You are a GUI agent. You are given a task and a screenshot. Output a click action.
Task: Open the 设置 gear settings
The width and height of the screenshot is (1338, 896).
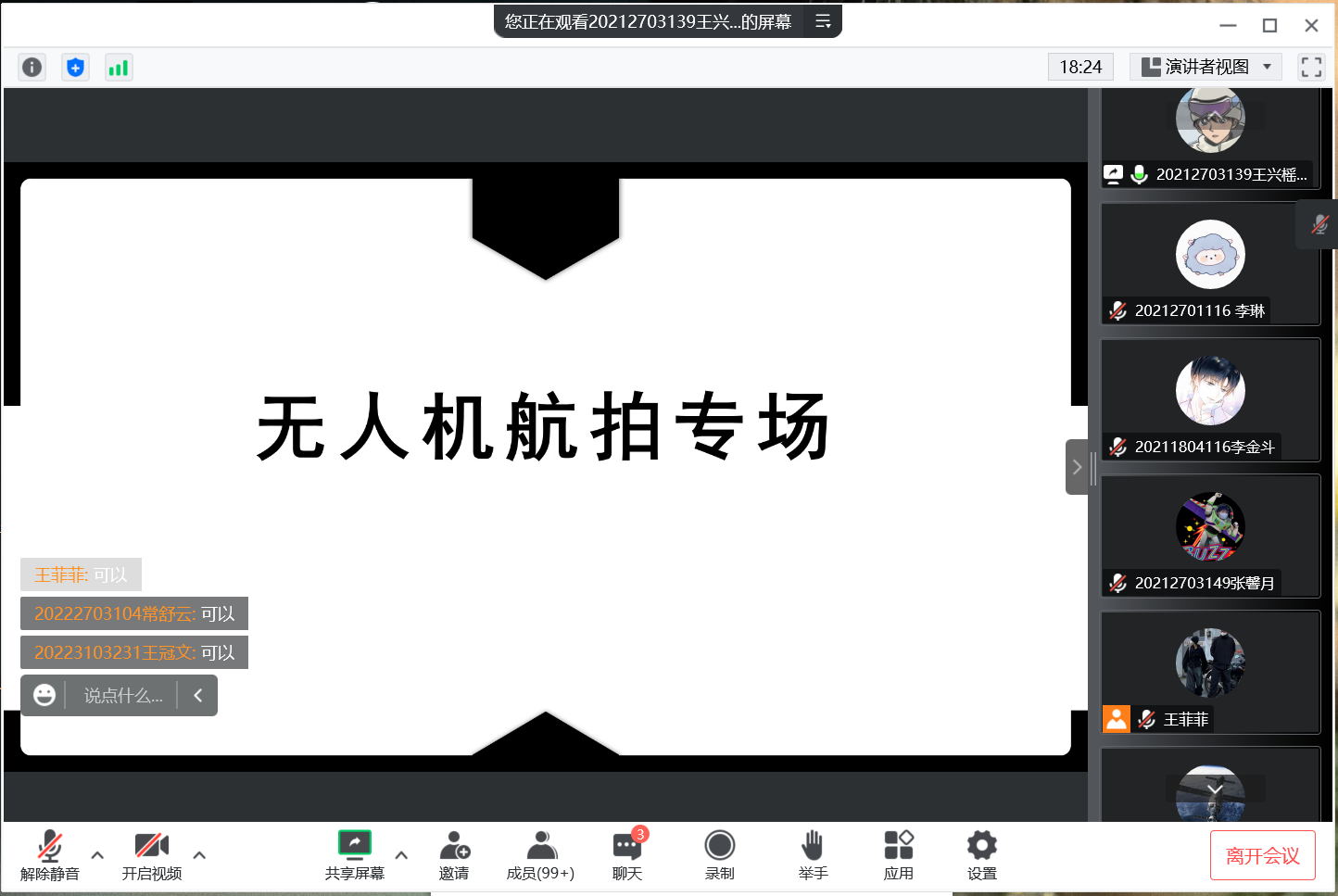coord(981,854)
